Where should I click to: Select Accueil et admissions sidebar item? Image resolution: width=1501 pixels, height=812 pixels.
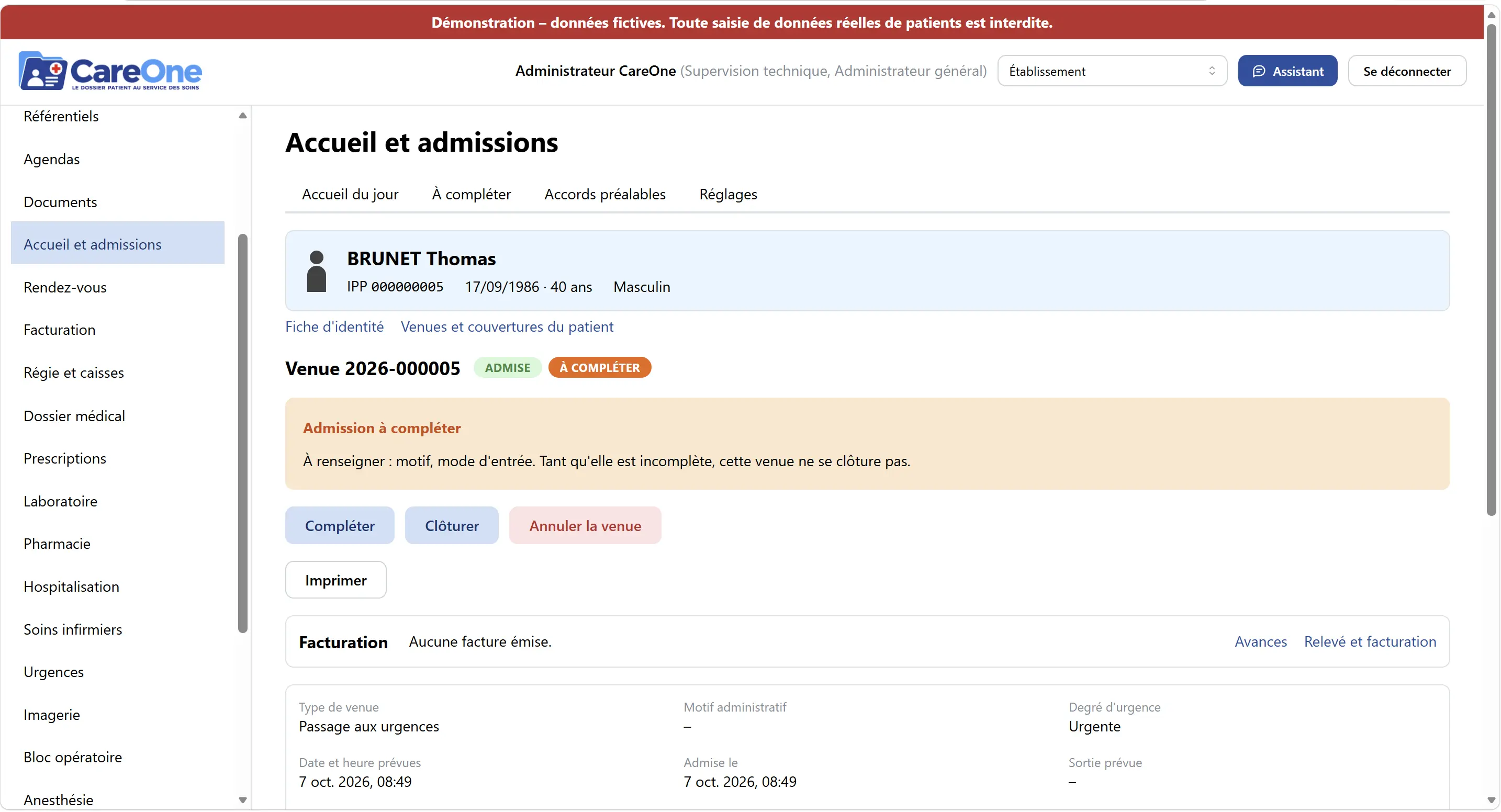(x=118, y=244)
